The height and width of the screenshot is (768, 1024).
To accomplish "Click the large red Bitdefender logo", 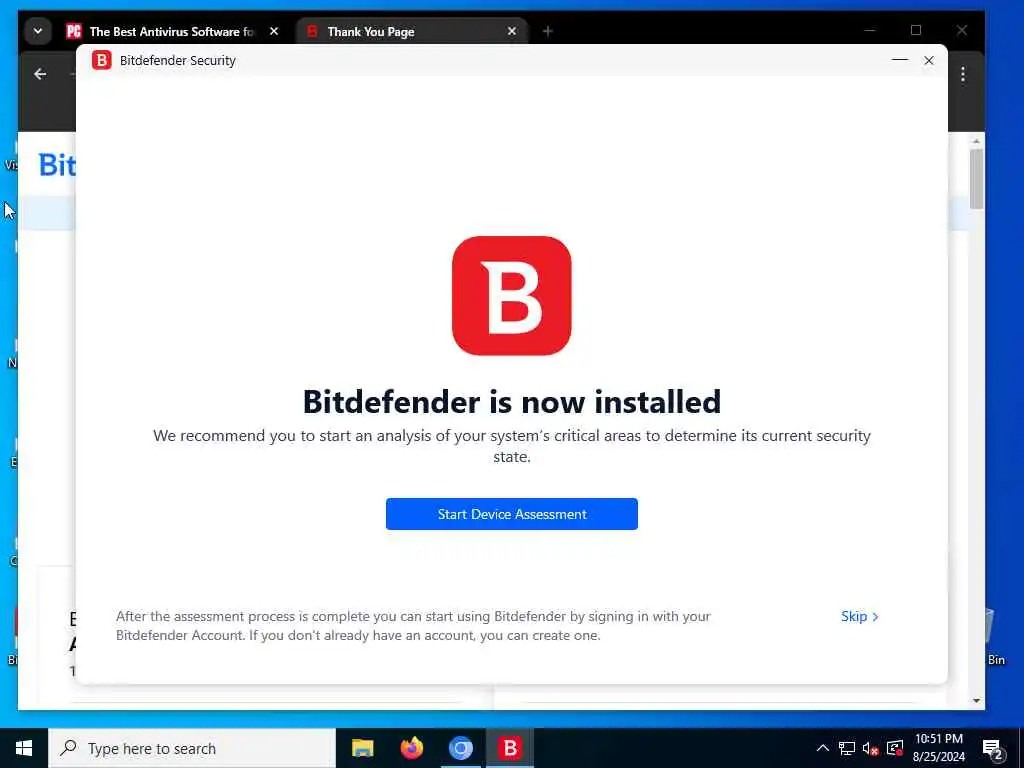I will [x=511, y=296].
